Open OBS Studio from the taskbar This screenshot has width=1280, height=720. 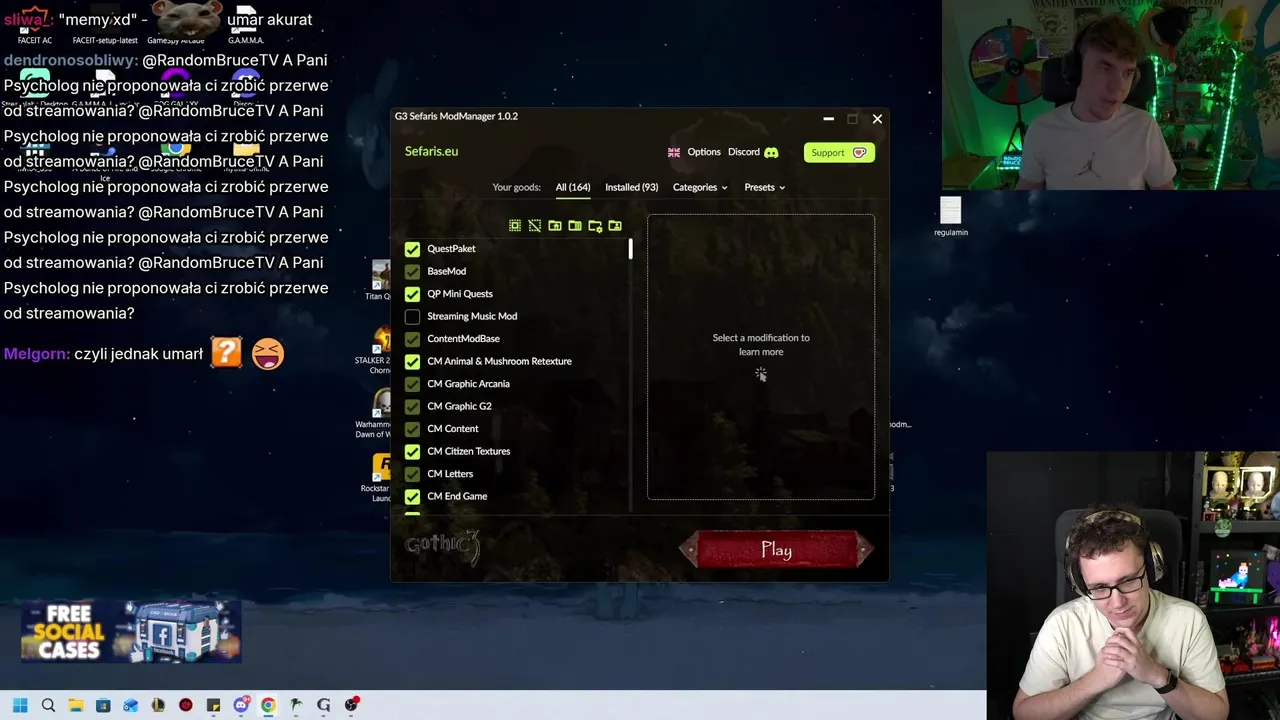351,705
